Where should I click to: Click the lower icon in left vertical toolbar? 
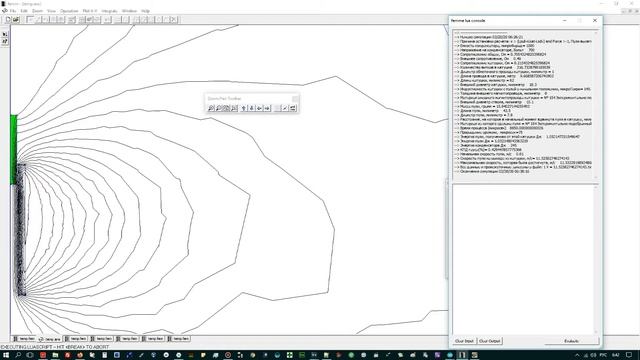pos(5,41)
